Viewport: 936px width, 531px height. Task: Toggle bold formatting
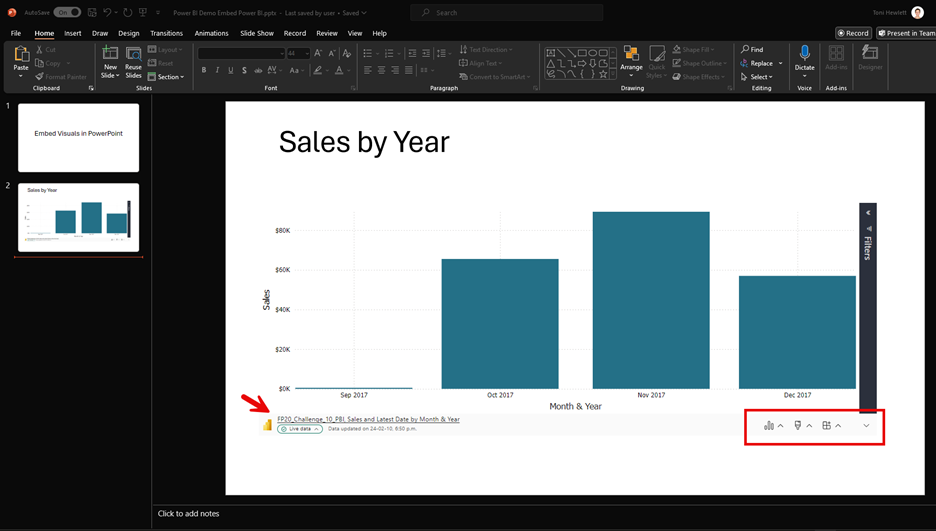coord(204,70)
